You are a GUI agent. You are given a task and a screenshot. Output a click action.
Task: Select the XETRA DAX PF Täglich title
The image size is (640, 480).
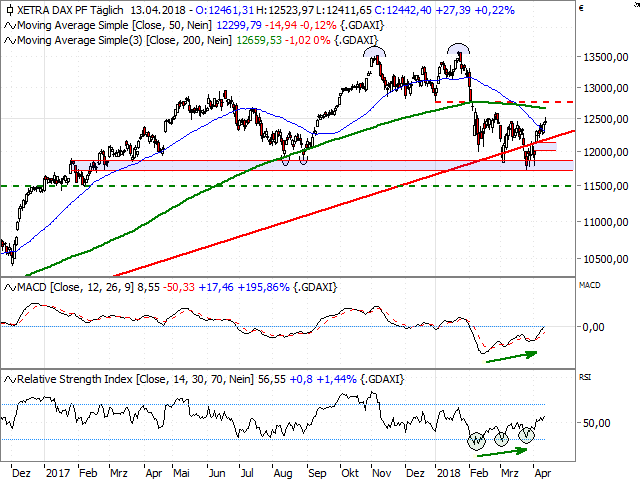70,10
